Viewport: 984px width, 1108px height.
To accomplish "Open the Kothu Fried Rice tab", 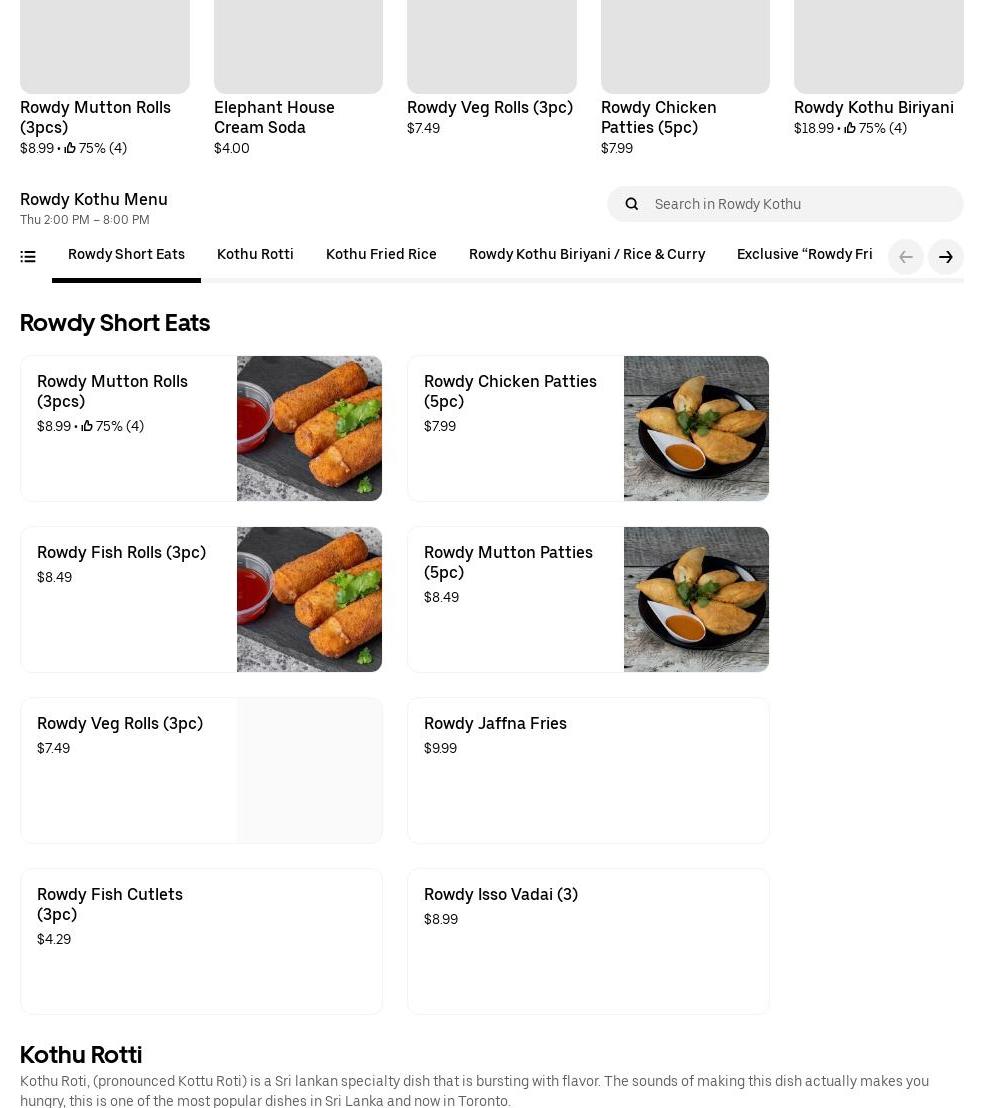I will 381,254.
